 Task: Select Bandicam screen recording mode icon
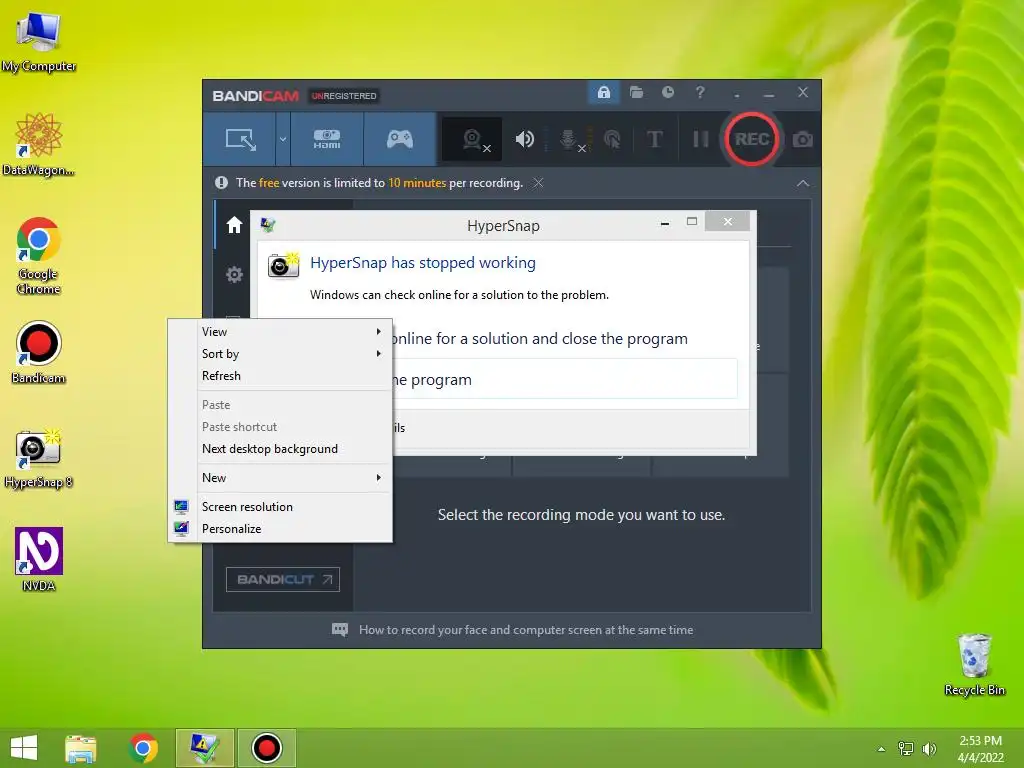coord(240,139)
